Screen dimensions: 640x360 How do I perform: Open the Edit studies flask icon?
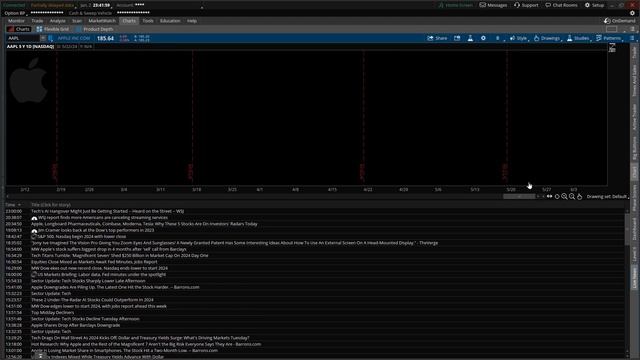point(470,38)
